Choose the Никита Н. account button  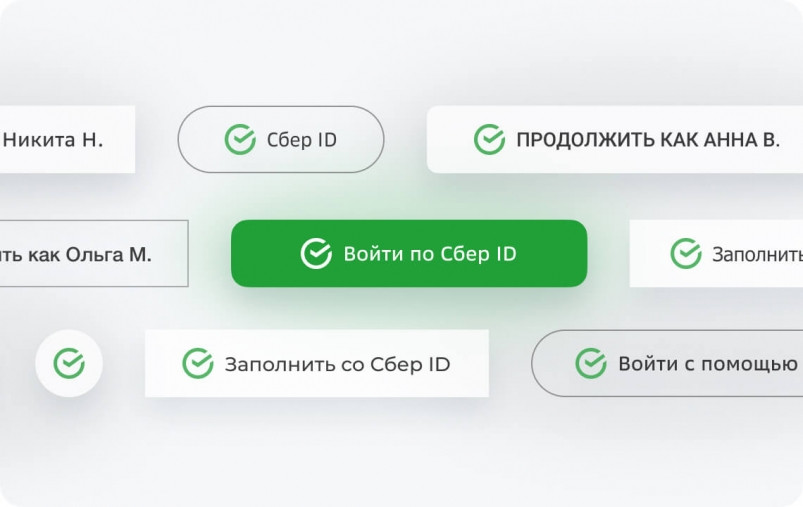[66, 140]
